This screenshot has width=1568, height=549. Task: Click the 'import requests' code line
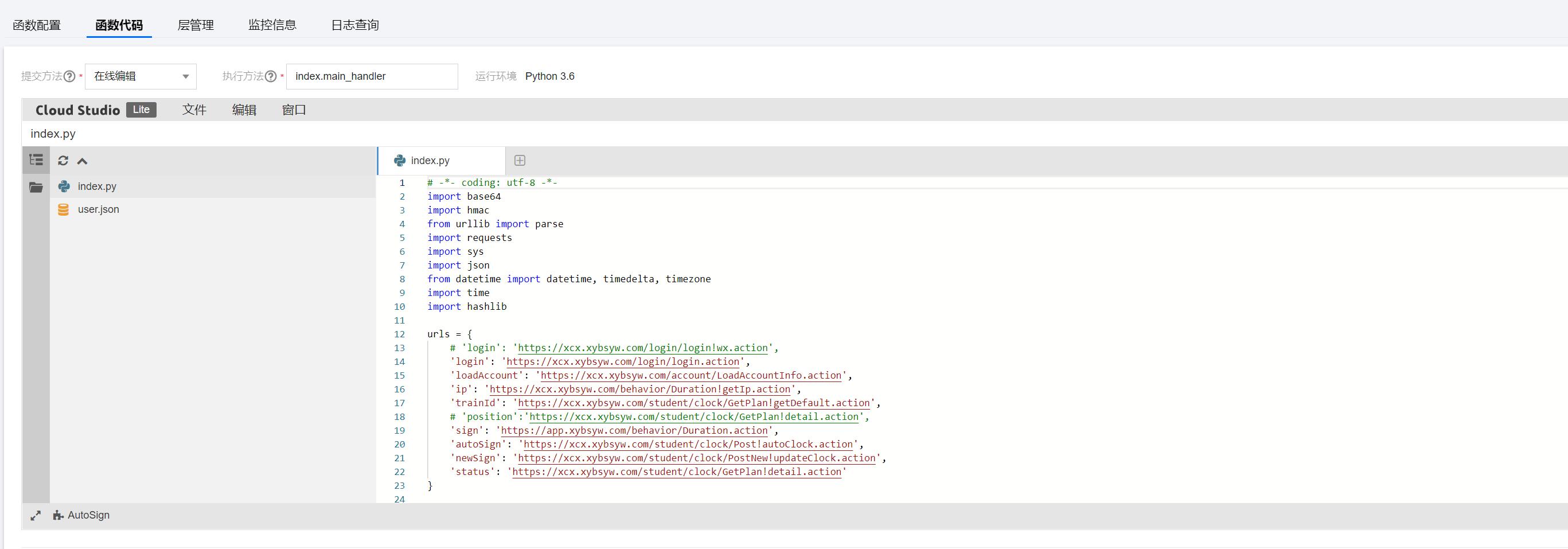(469, 238)
